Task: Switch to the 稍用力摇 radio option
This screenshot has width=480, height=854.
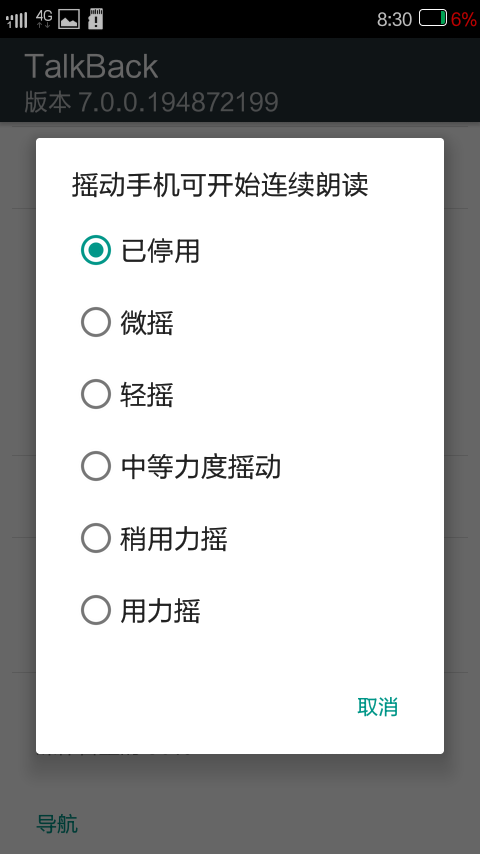Action: coord(96,538)
